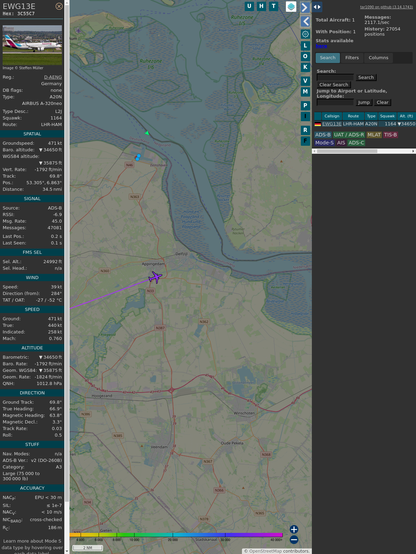Screen dimensions: 416x554
Task: Click the WIND section header
Action: point(32,278)
